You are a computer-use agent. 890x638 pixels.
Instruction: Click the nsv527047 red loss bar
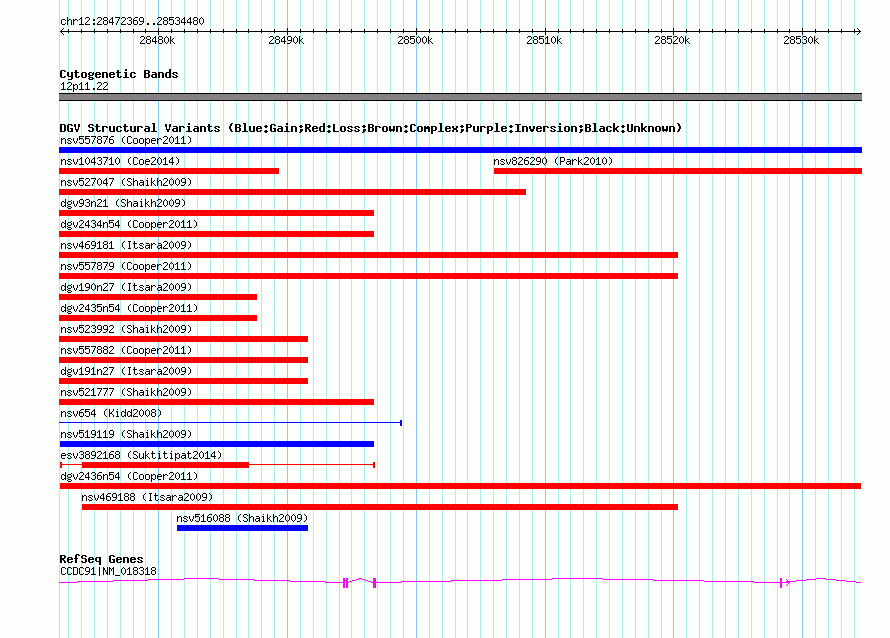pos(292,192)
